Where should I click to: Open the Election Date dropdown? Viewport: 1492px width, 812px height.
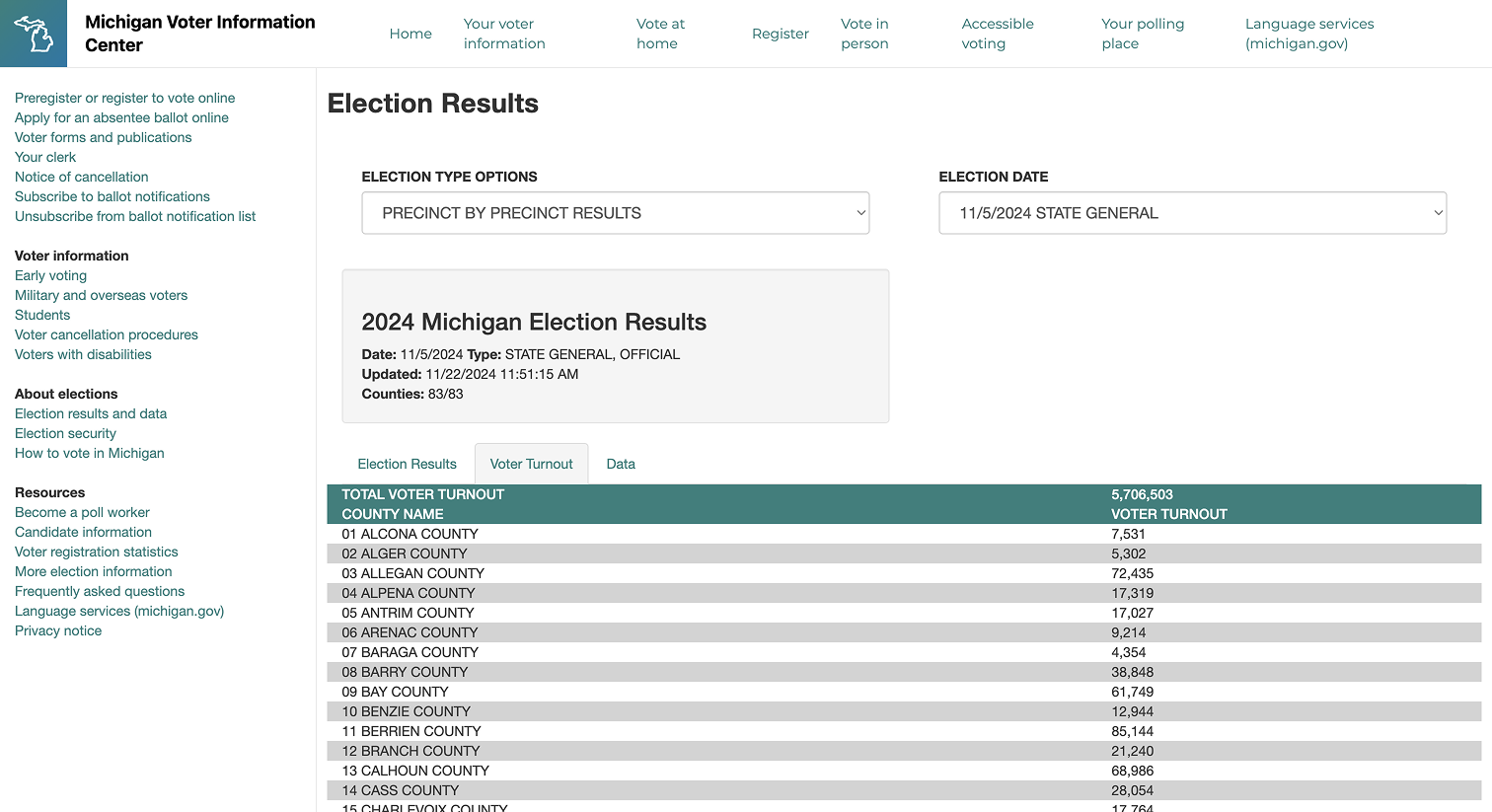click(x=1192, y=213)
